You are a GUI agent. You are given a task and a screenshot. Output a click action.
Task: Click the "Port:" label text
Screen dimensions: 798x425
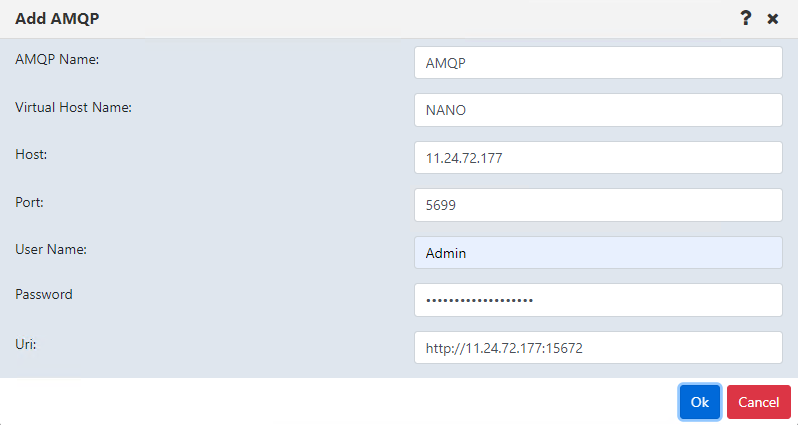coord(30,202)
